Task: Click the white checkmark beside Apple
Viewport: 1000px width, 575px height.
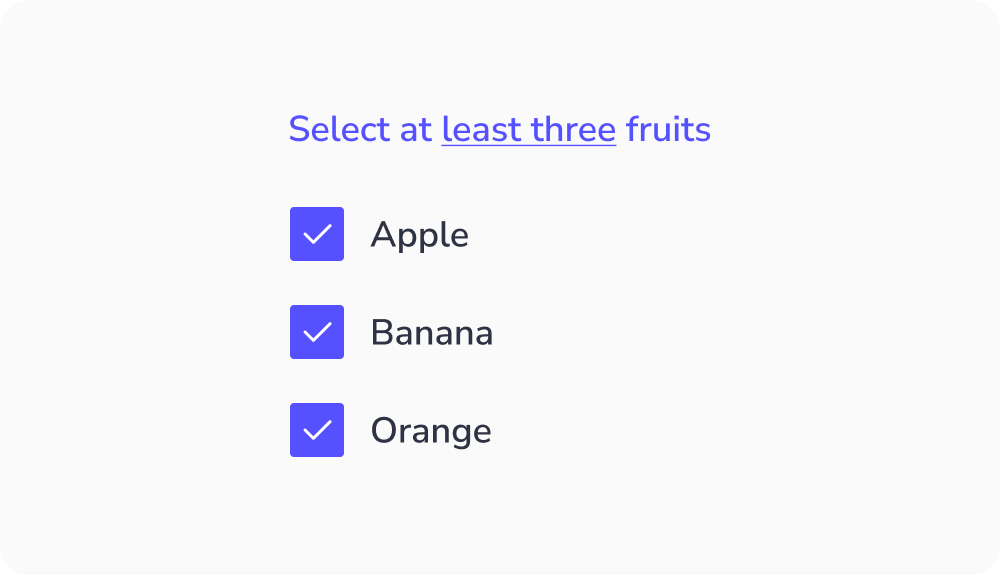Action: coord(317,234)
